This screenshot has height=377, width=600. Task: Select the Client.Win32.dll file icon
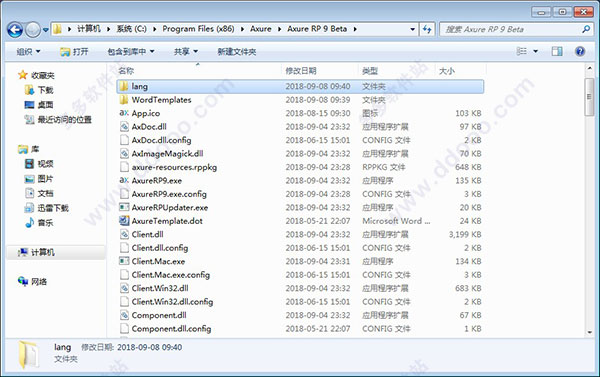click(x=124, y=288)
